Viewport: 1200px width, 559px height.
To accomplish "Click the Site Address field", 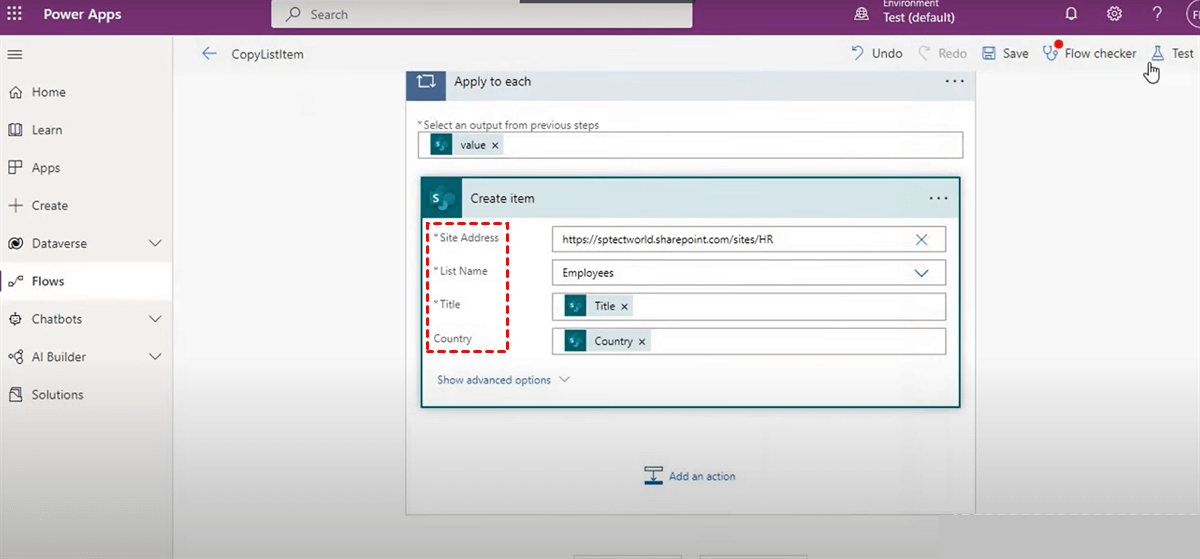I will click(x=748, y=240).
